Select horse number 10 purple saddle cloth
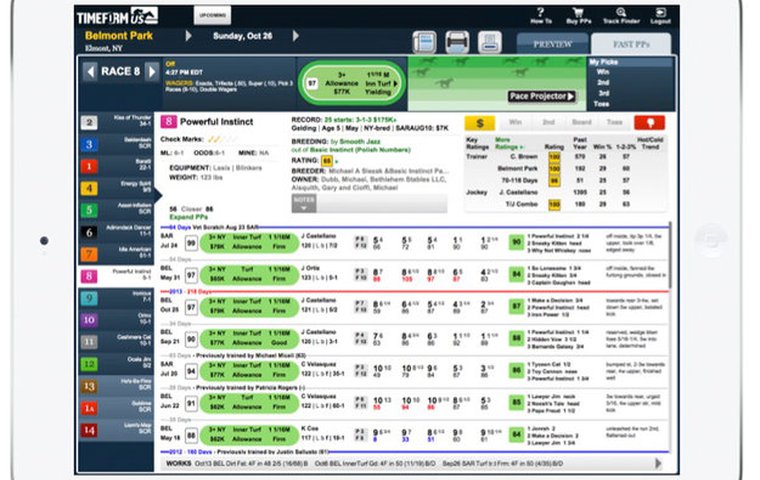This screenshot has height=480, width=760. coord(89,320)
